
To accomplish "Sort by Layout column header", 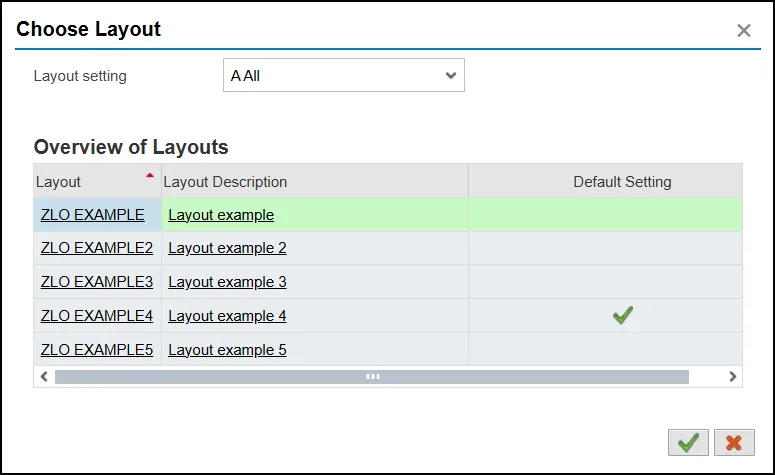I will (59, 182).
